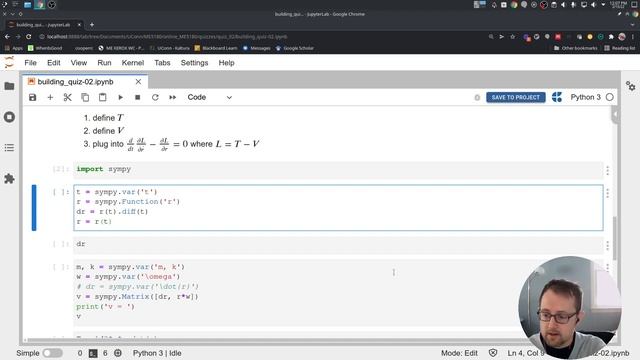640x360 pixels.
Task: Paste cell from clipboard
Action: point(102,98)
